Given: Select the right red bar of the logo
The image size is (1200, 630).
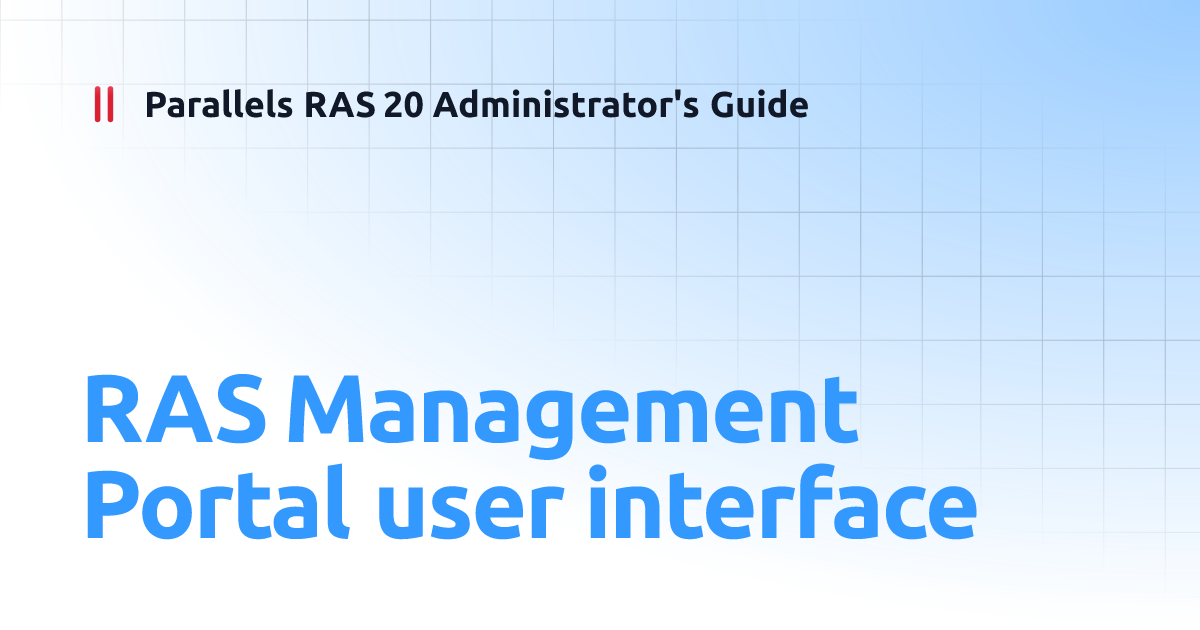Looking at the screenshot, I should click(110, 103).
